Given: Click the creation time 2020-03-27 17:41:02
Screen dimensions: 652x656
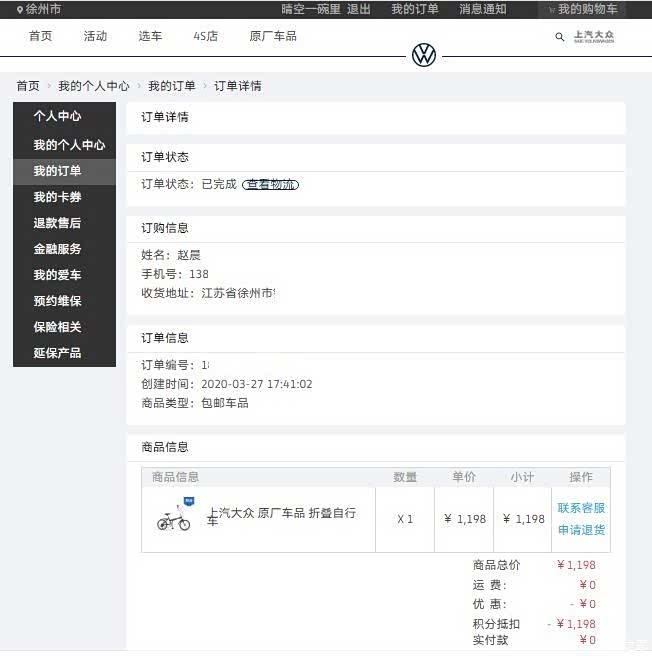Looking at the screenshot, I should (x=257, y=384).
